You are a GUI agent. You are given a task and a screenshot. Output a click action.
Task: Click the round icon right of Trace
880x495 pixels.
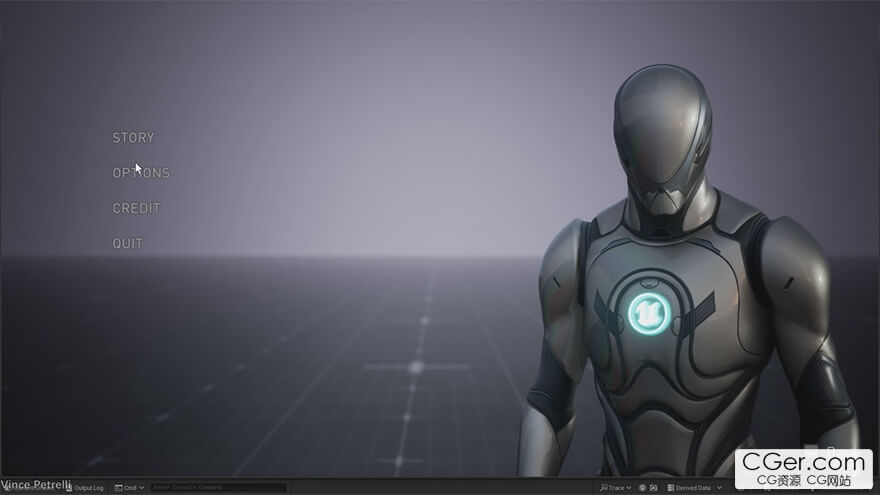coord(643,488)
